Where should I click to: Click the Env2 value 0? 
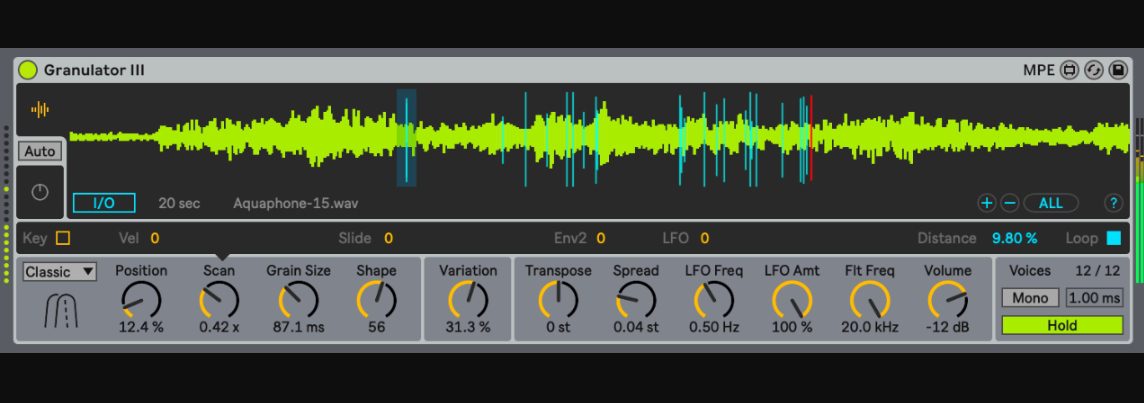600,238
